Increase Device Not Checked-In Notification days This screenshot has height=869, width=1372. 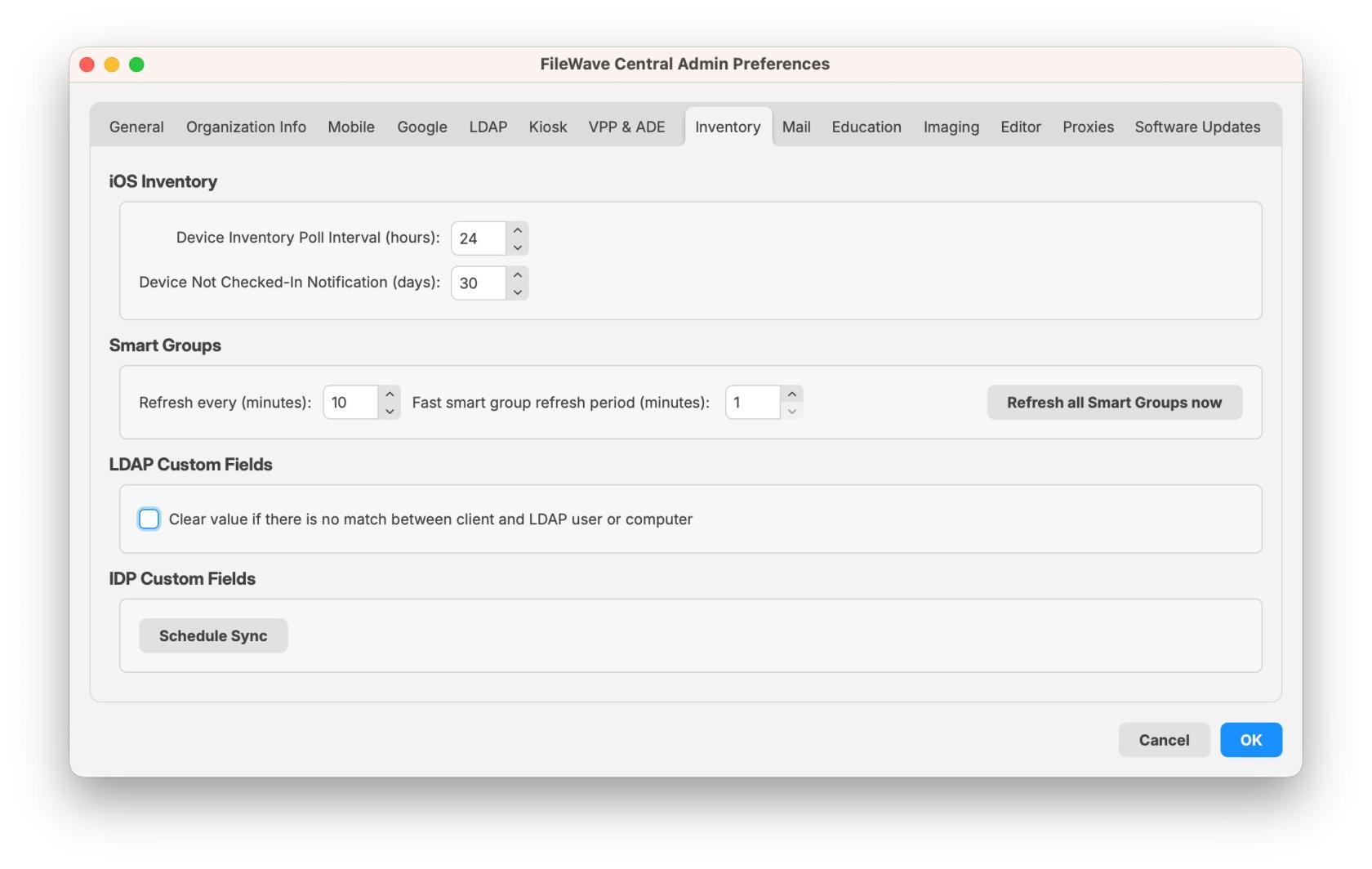518,275
